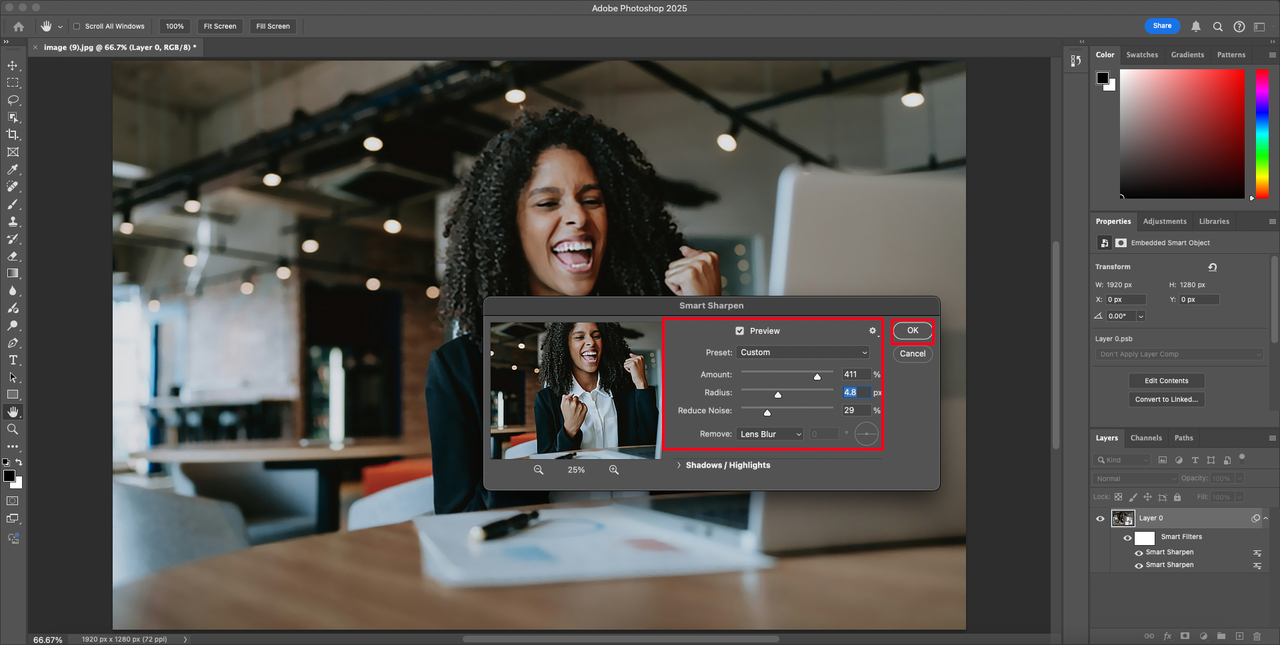The image size is (1280, 645).
Task: Click the add layer mask icon
Action: point(1185,636)
